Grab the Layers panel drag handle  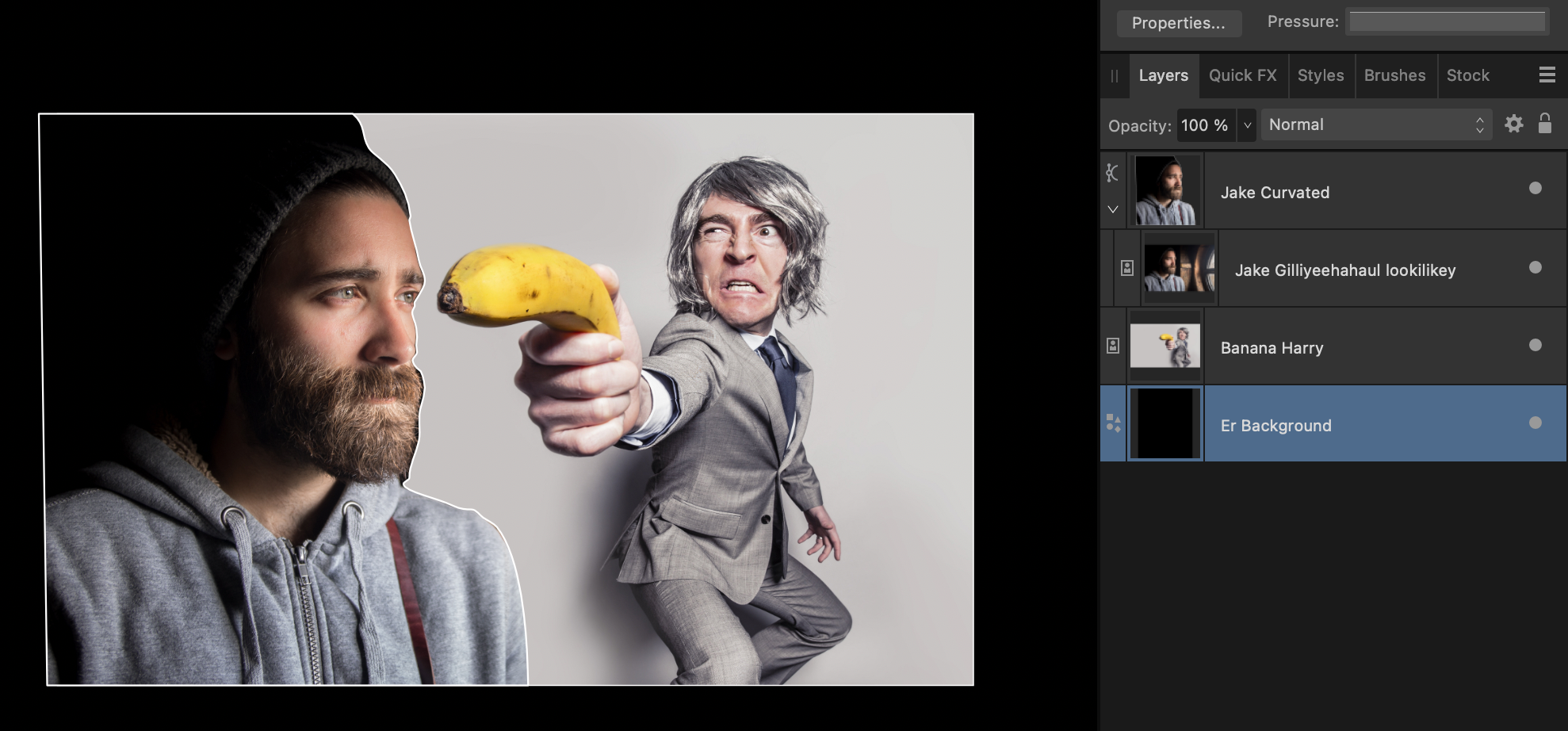tap(1115, 76)
